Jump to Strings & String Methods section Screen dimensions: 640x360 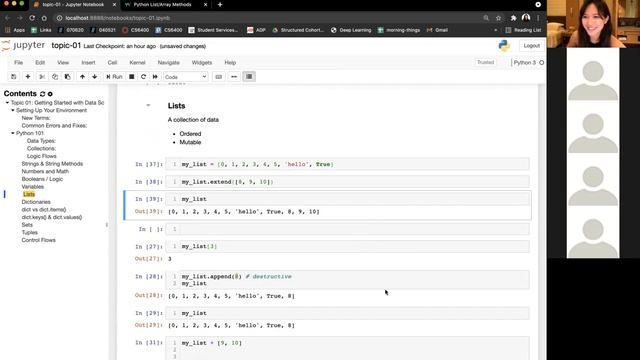52,164
